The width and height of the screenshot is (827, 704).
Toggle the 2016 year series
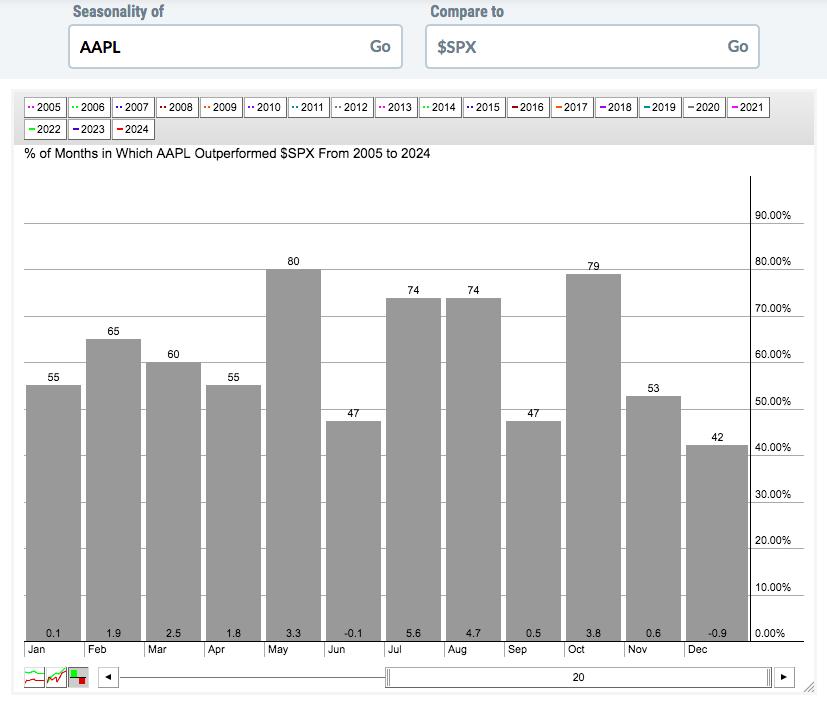[528, 107]
